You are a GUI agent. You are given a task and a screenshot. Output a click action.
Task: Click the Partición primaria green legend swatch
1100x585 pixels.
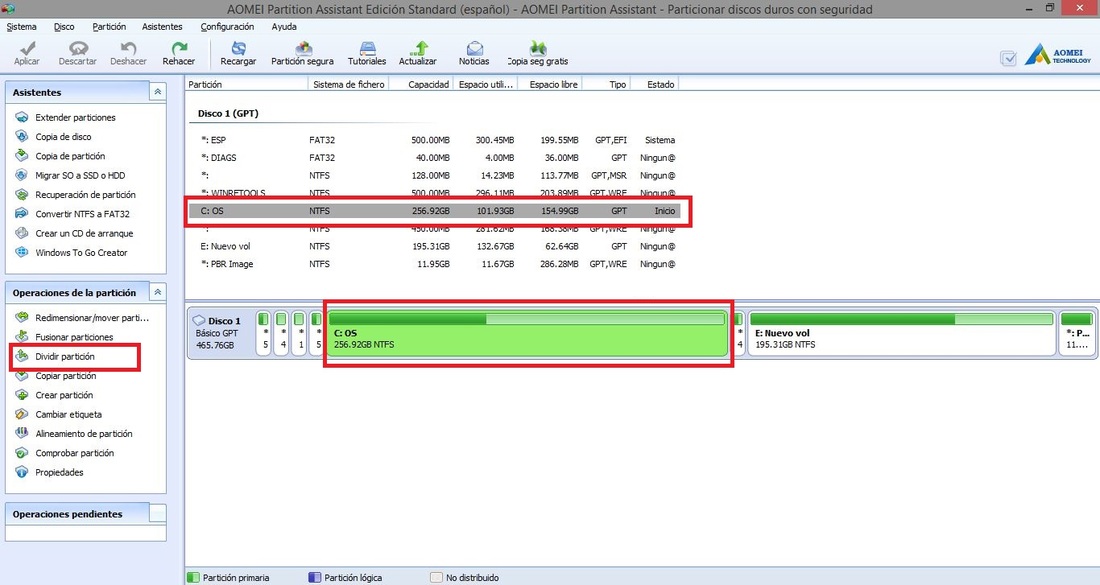tap(194, 577)
